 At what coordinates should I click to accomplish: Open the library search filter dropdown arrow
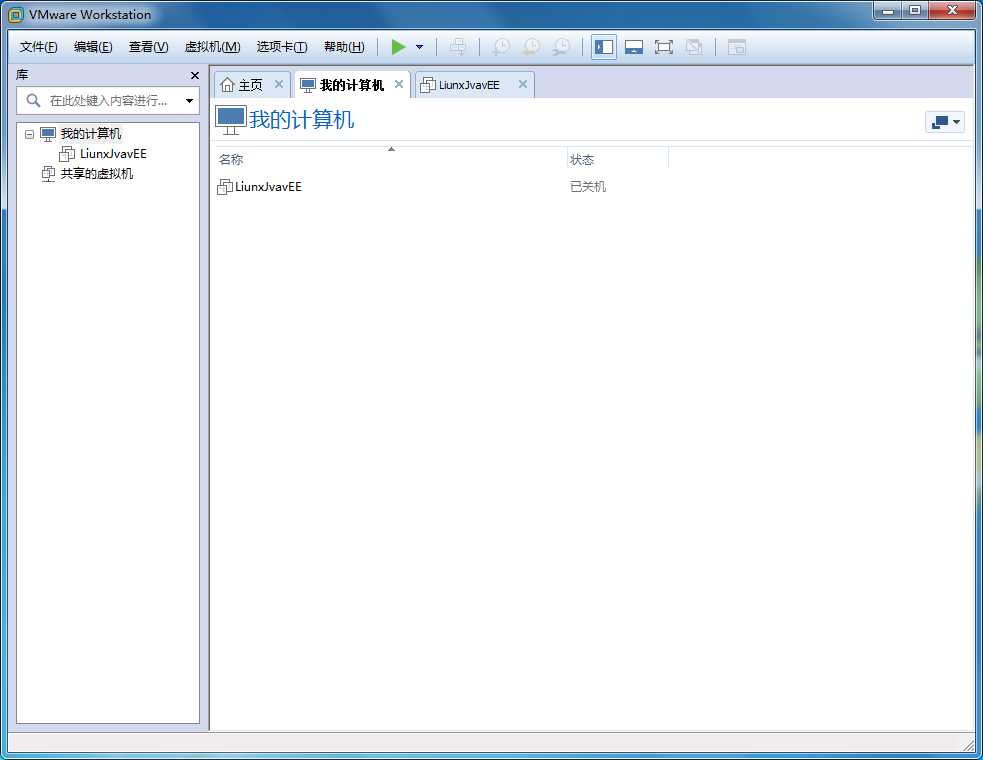[189, 100]
